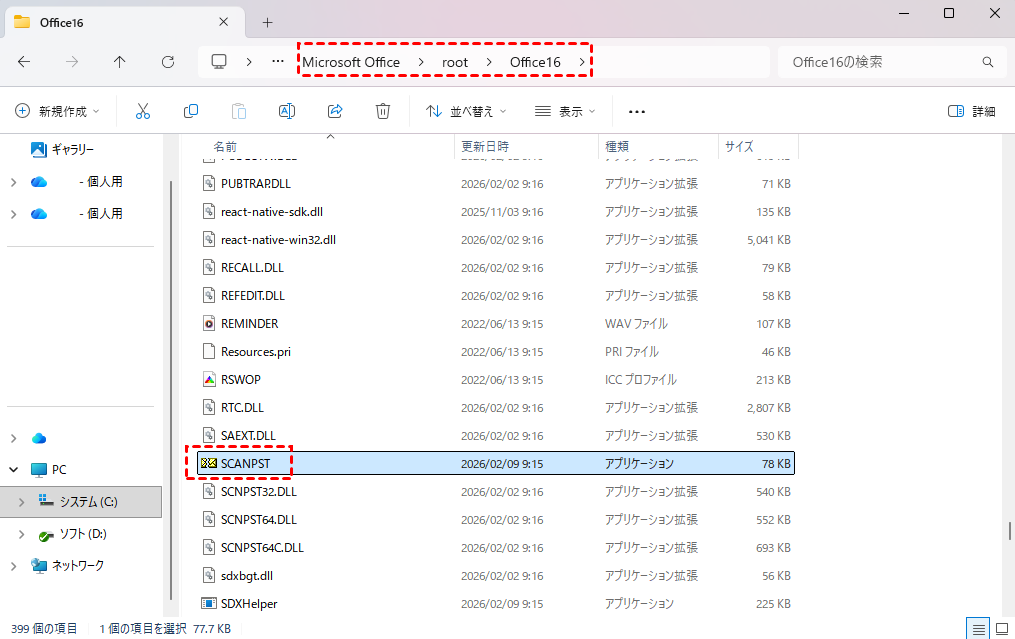Open the 表示 view dropdown
The height and width of the screenshot is (639, 1015).
tap(565, 111)
